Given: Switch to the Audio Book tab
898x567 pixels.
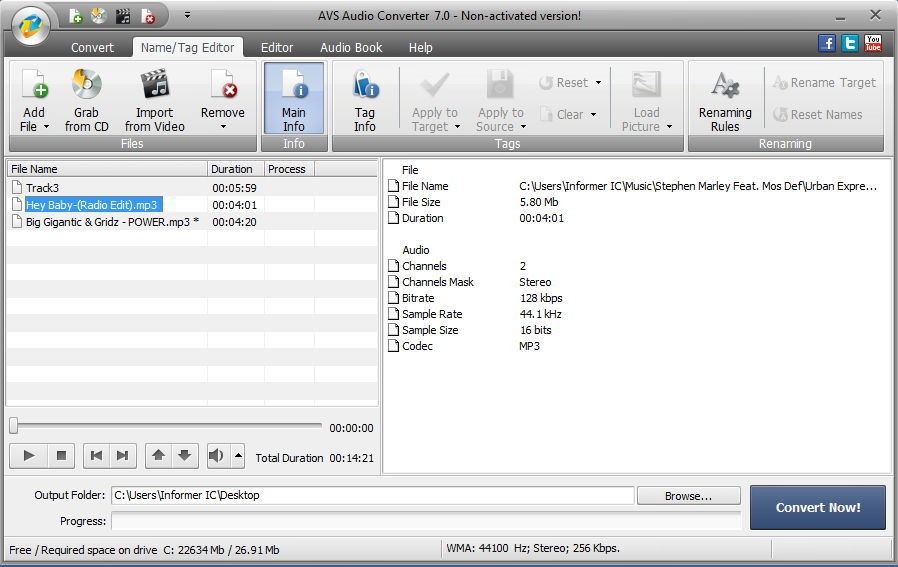Looking at the screenshot, I should (x=351, y=48).
